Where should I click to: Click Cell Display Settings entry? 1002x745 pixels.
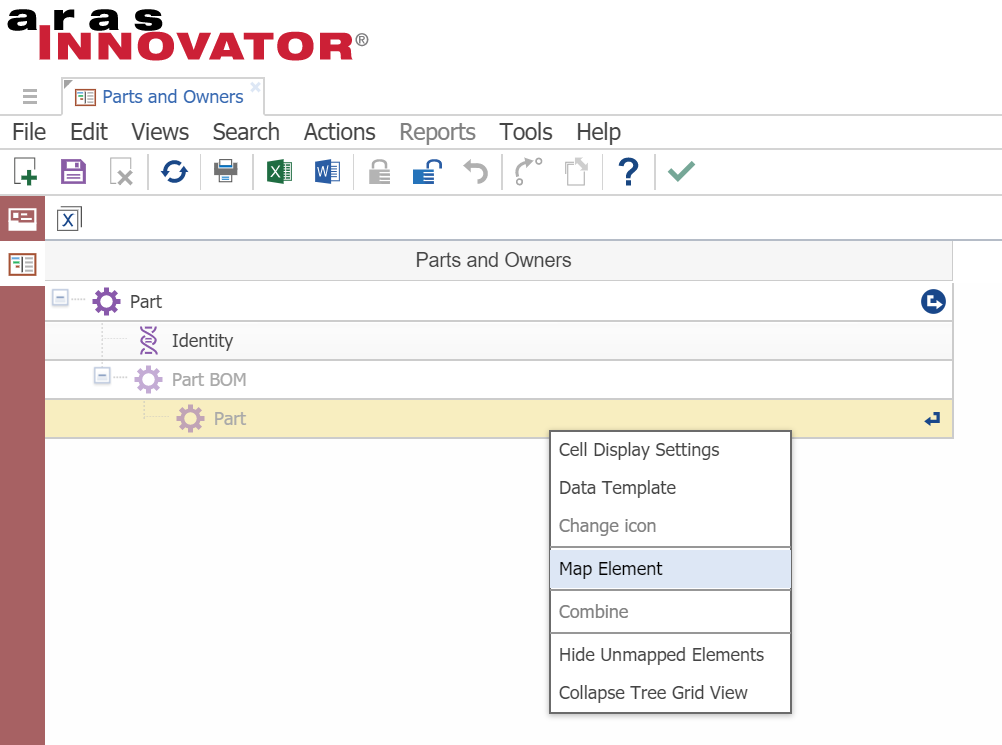[639, 450]
